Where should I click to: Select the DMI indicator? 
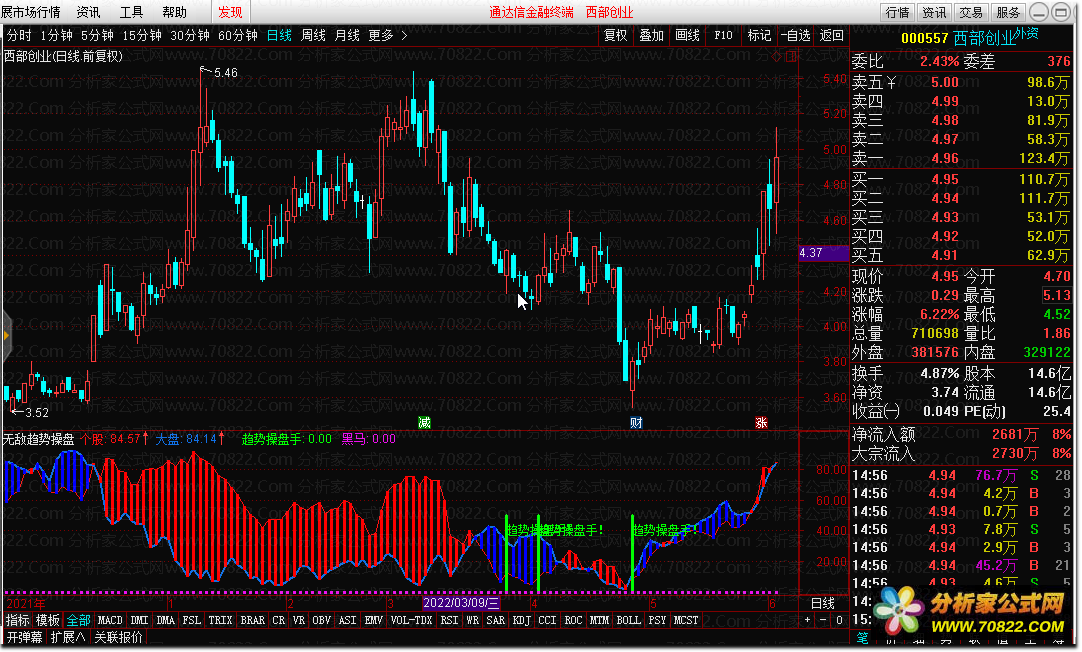coord(140,620)
